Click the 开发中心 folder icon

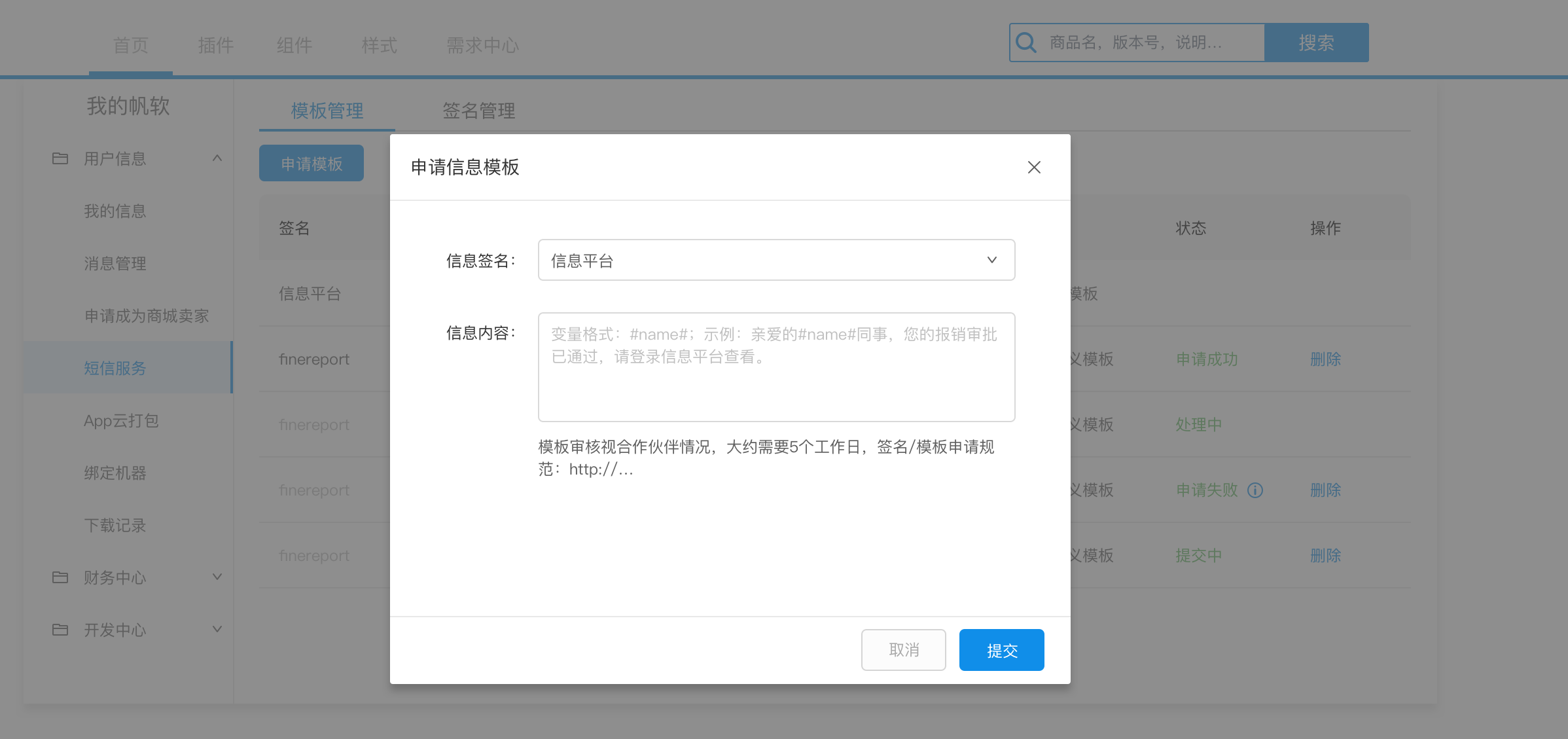coord(60,630)
